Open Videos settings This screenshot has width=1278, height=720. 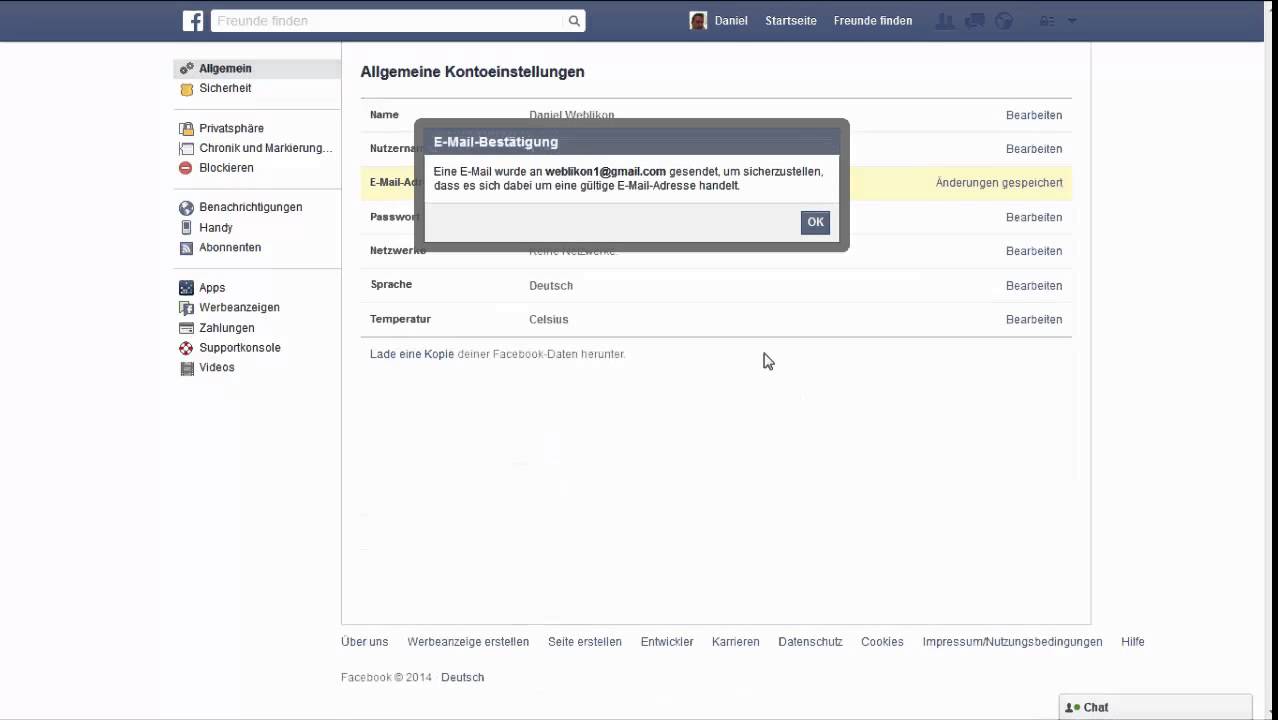click(216, 367)
